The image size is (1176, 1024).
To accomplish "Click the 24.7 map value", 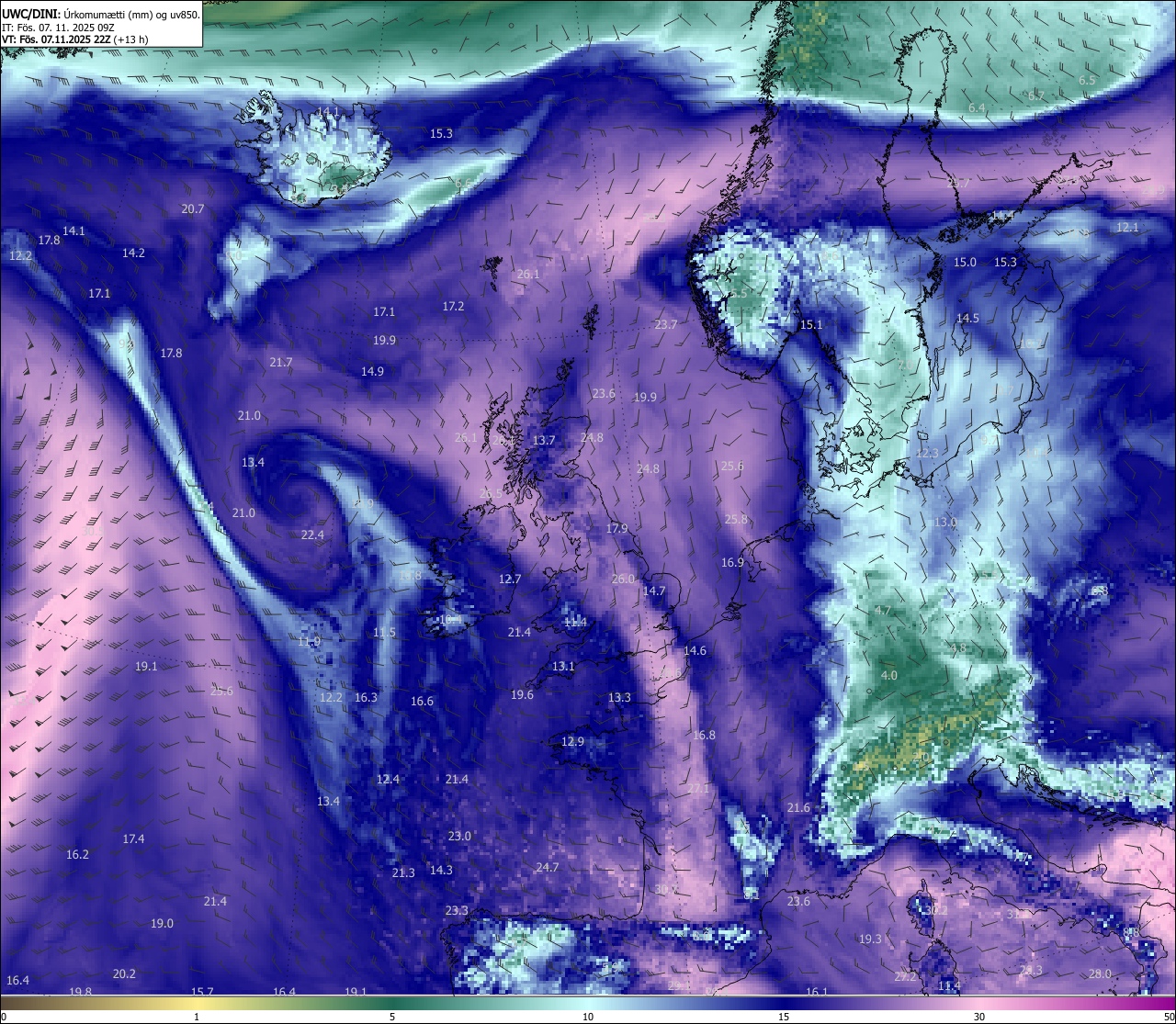I will (548, 868).
